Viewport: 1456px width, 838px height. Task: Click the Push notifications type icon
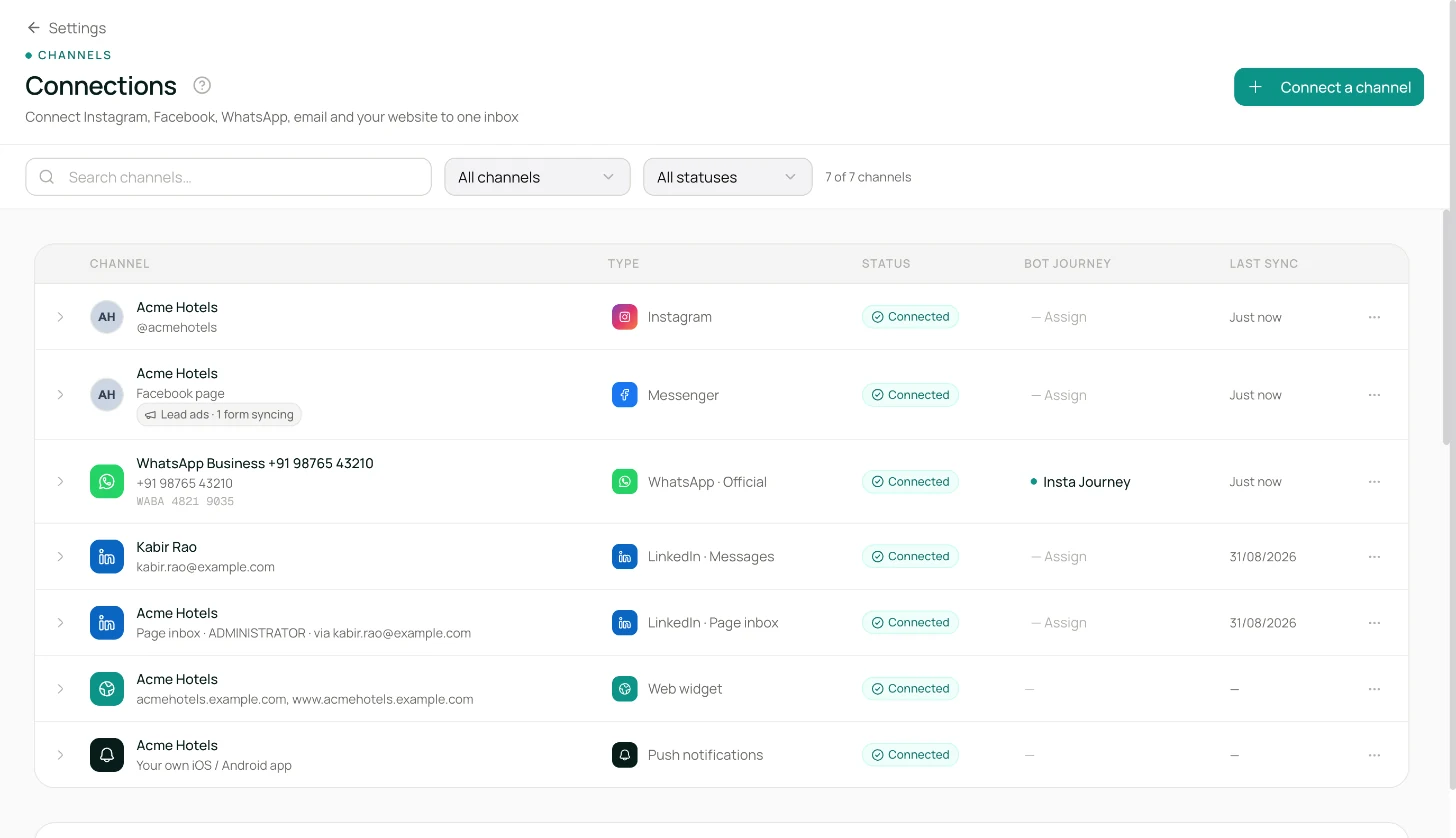pyautogui.click(x=625, y=755)
